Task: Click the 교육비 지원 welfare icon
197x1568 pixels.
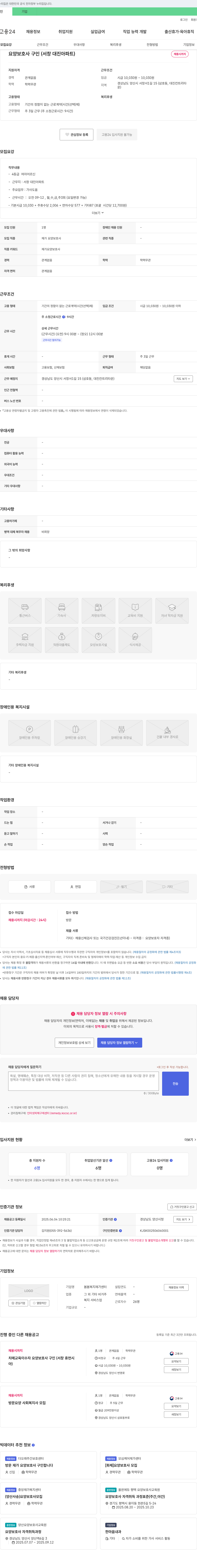Action: pos(135,610)
